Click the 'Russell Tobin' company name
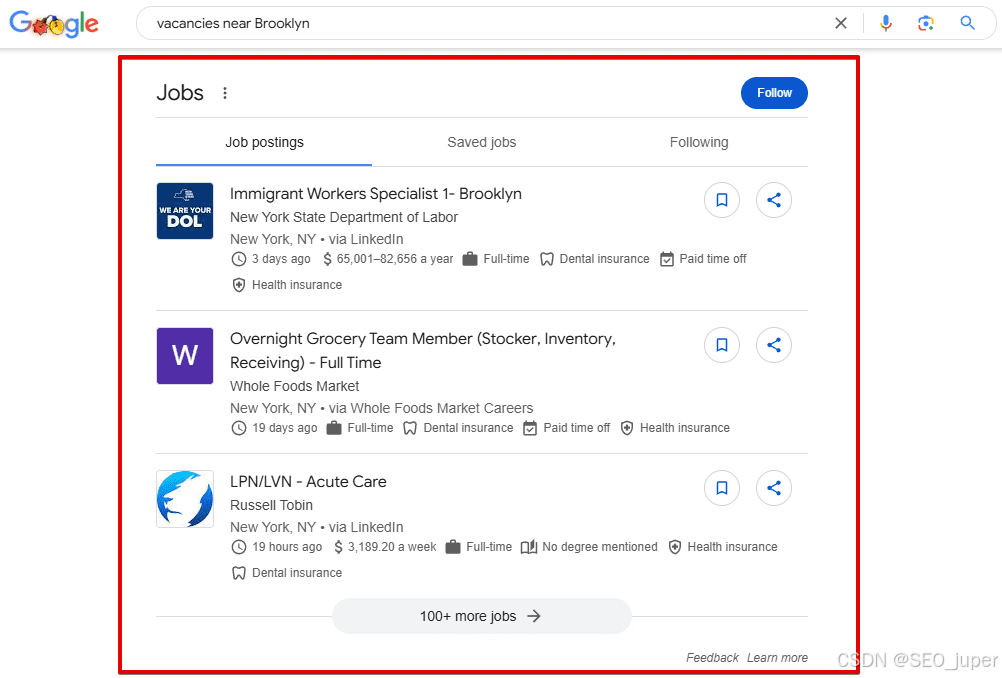 click(x=272, y=505)
